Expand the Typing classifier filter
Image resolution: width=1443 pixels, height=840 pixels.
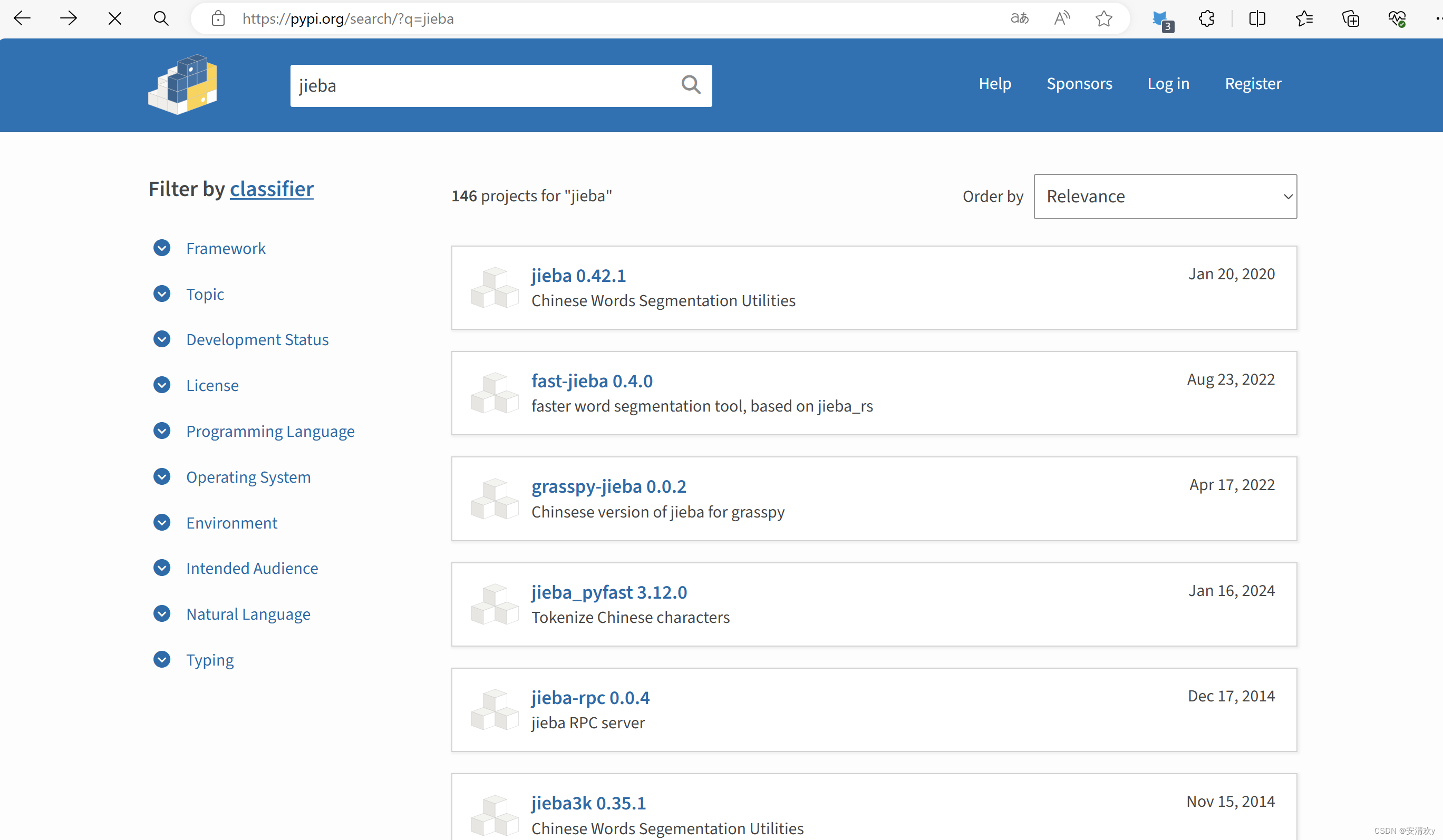[x=162, y=660]
